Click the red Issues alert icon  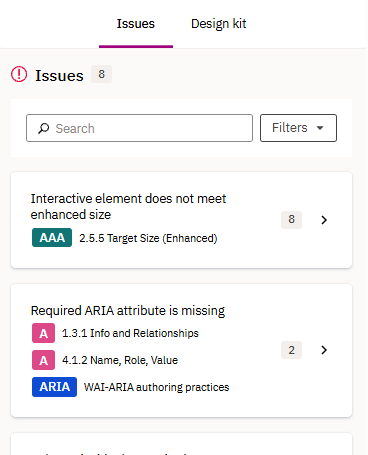[19, 74]
